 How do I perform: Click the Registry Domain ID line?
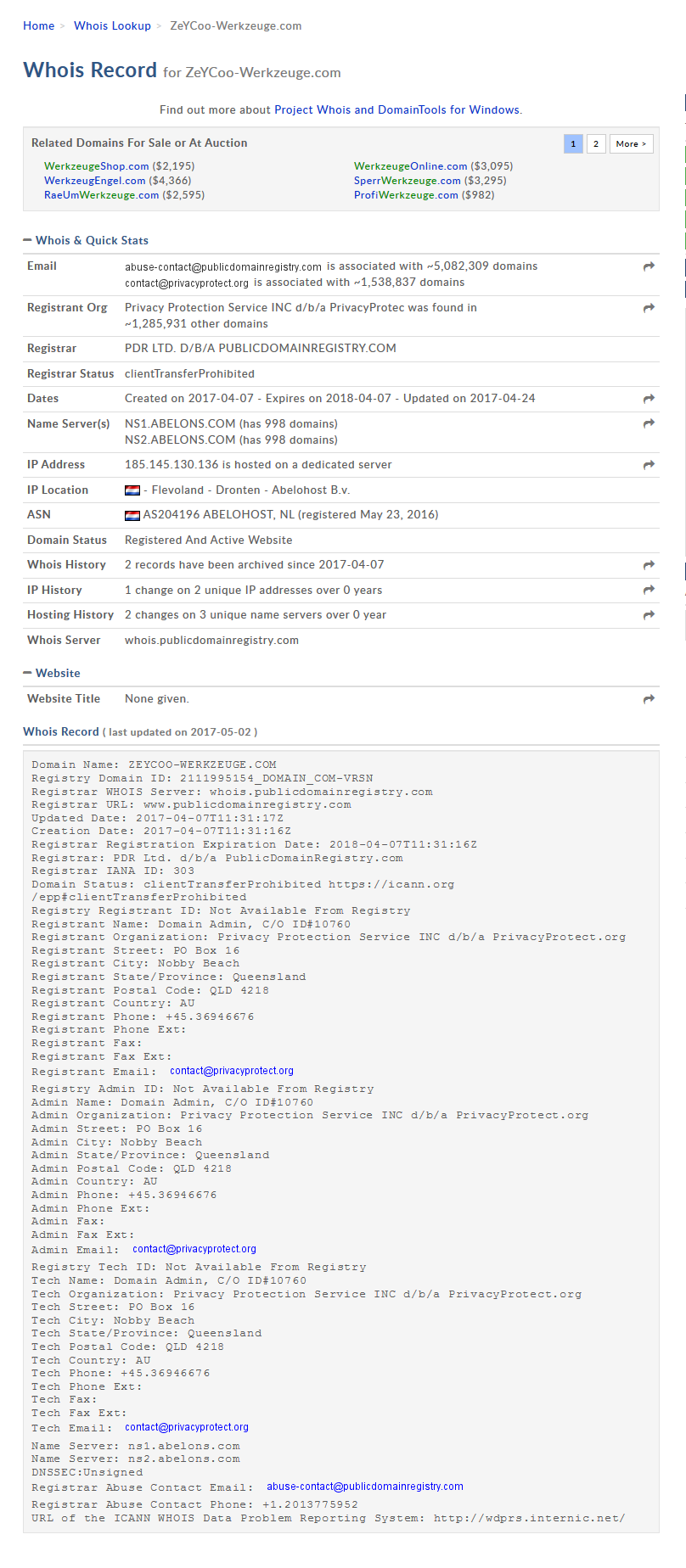(202, 778)
